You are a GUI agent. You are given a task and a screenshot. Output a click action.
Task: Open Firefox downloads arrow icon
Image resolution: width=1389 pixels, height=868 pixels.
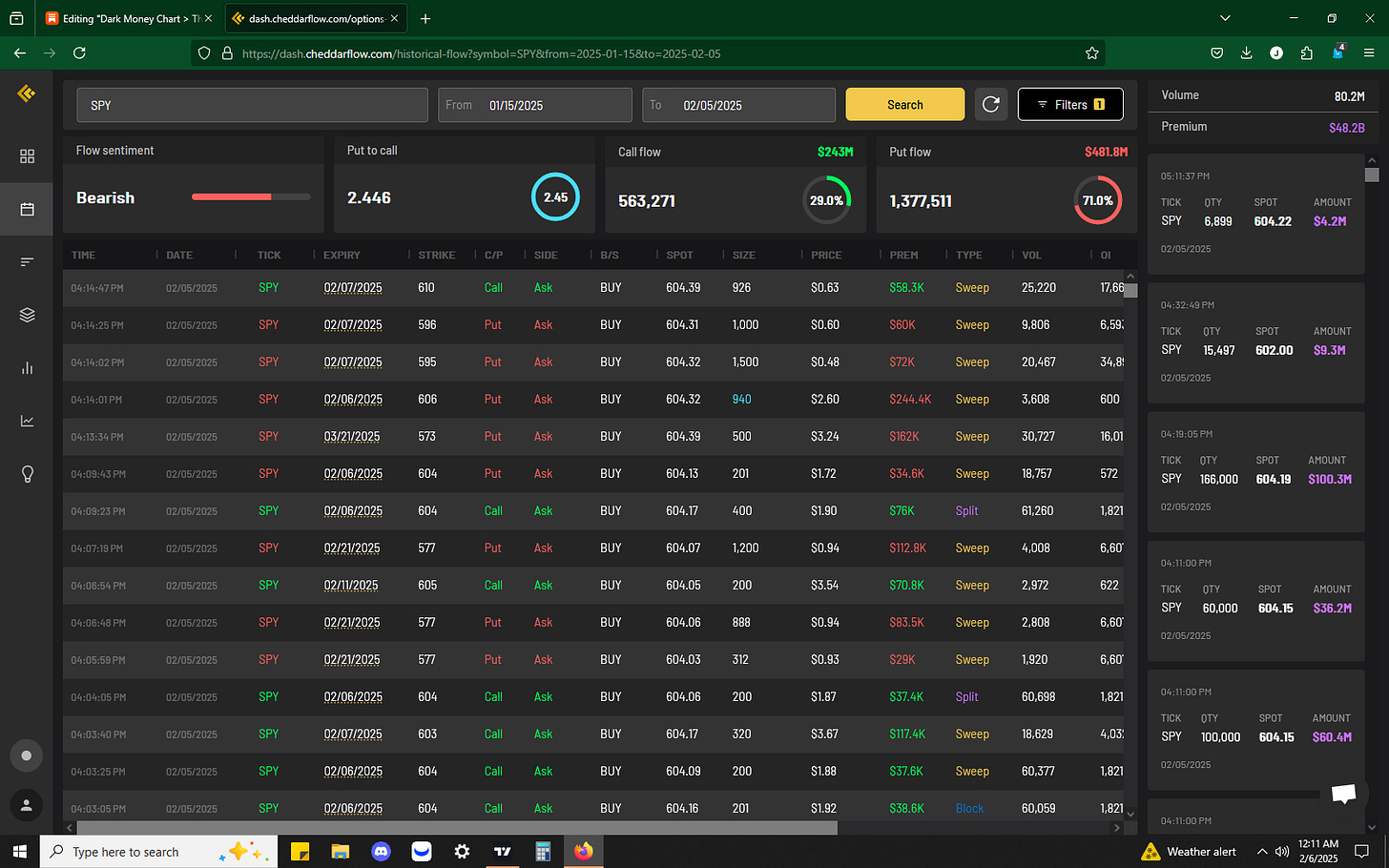click(1246, 53)
